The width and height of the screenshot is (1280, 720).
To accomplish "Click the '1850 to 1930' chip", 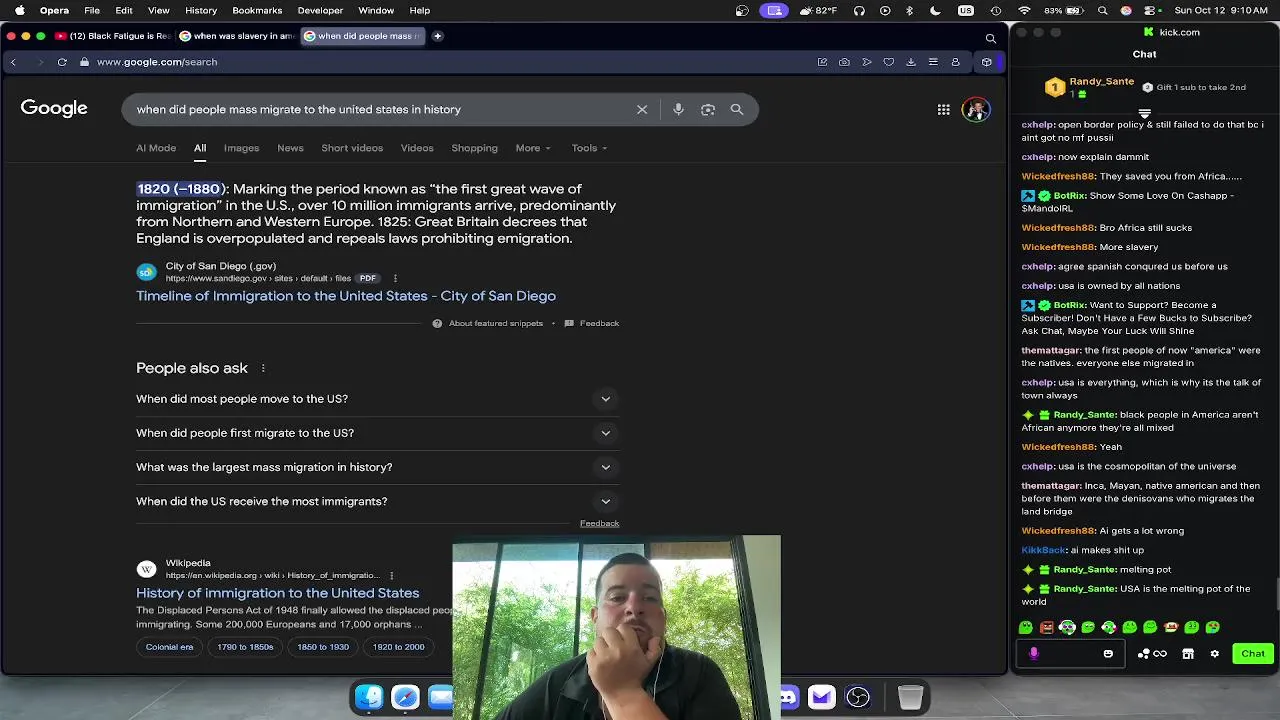I will tap(323, 647).
